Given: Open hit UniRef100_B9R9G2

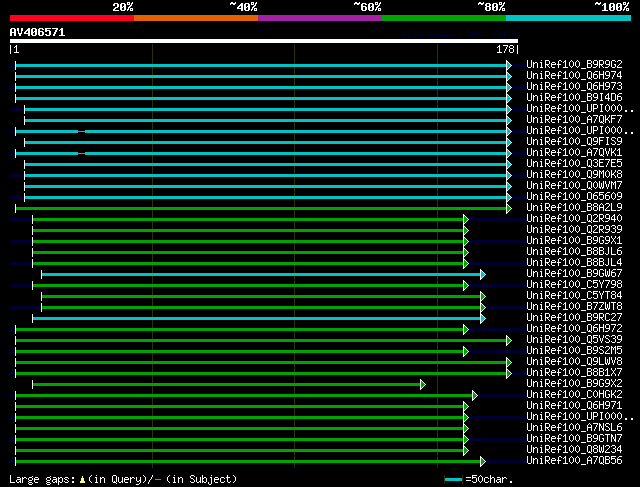Looking at the screenshot, I should (574, 64).
